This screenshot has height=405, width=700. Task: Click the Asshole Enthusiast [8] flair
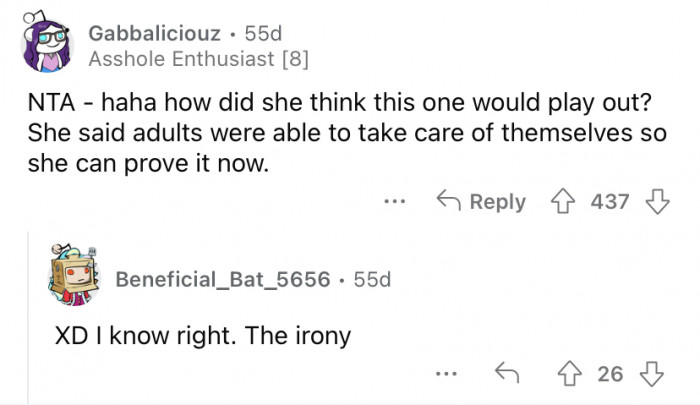coord(199,59)
